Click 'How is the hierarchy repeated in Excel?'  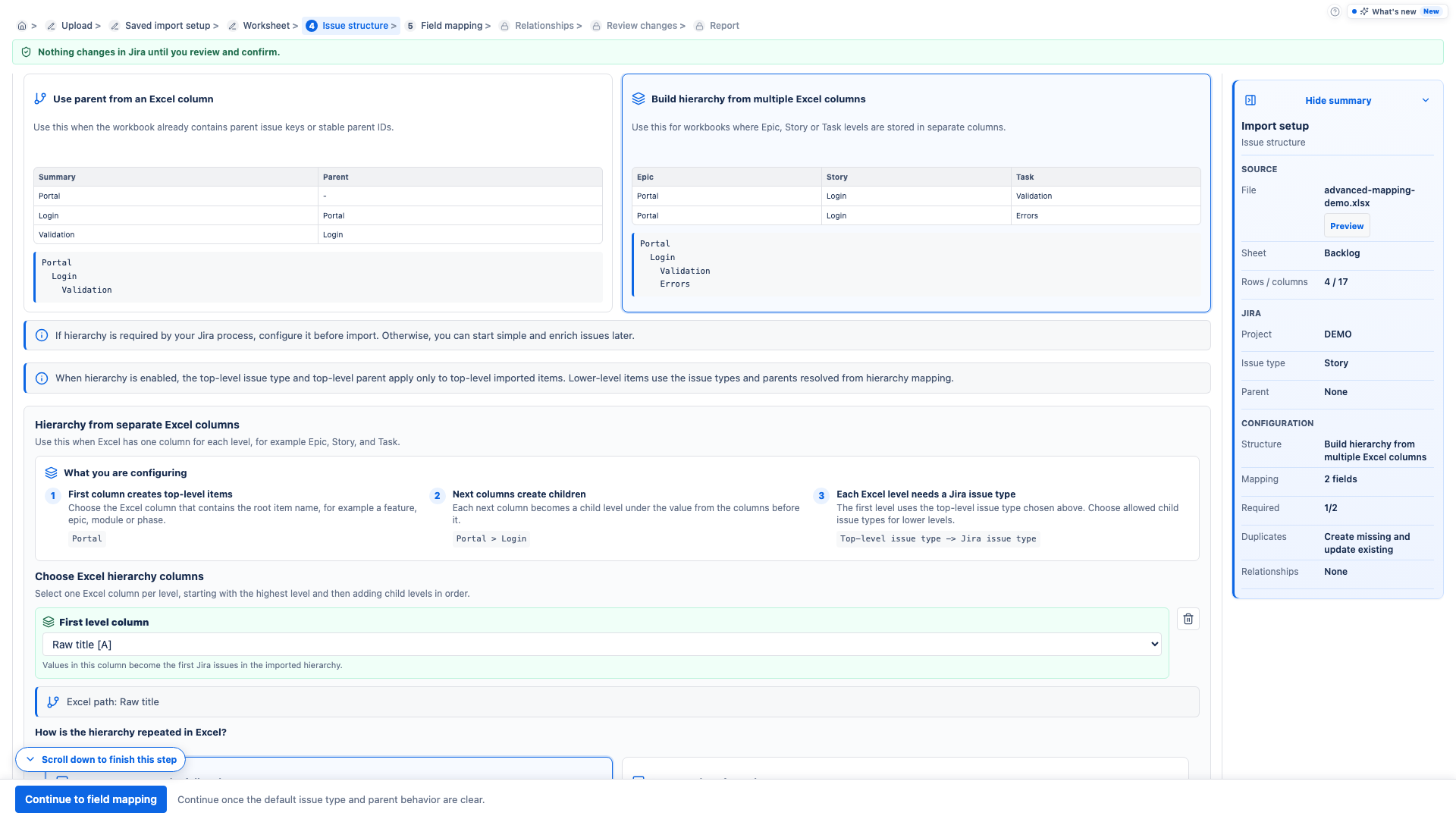[x=130, y=733]
